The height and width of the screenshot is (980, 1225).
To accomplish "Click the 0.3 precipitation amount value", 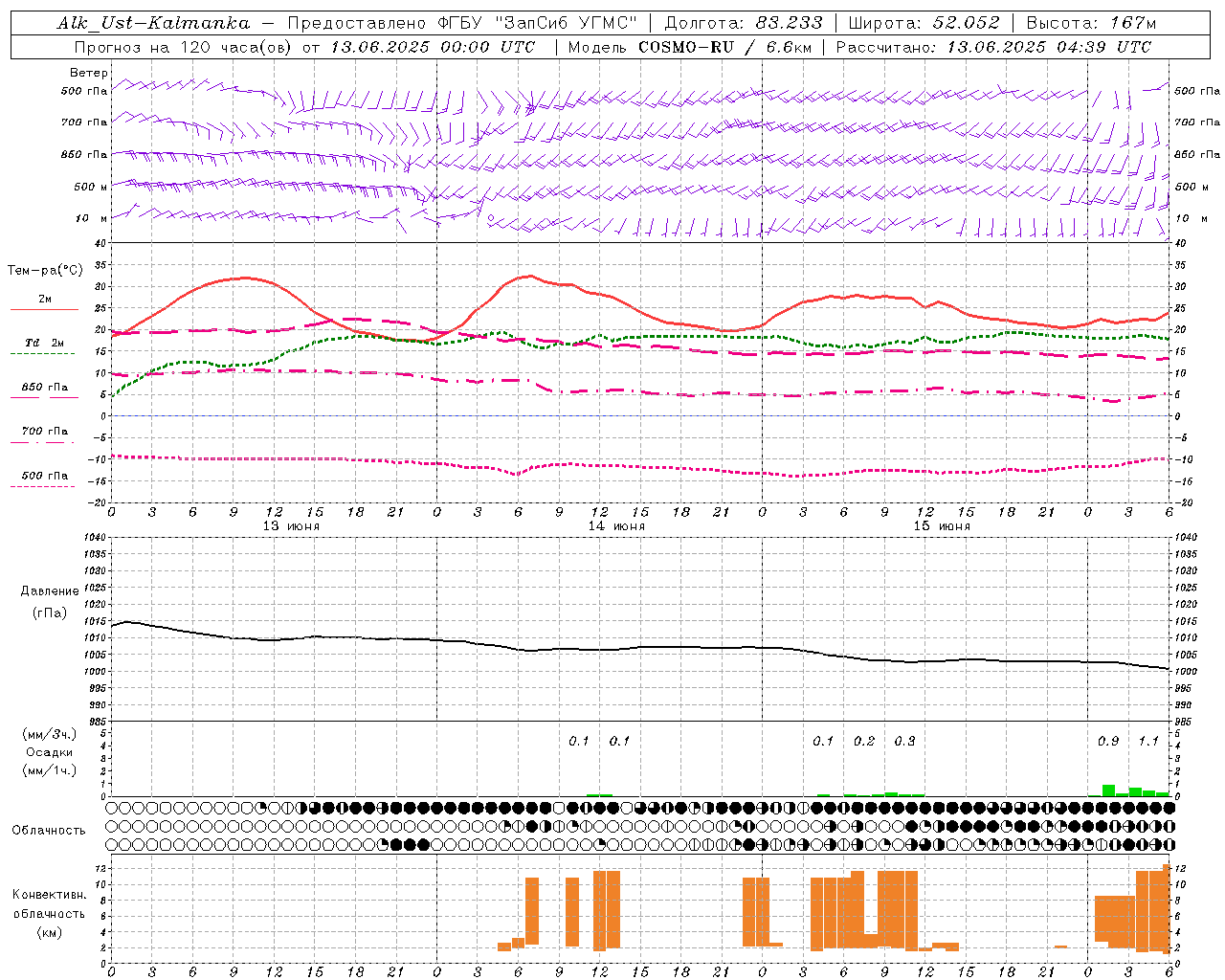I will [x=904, y=741].
